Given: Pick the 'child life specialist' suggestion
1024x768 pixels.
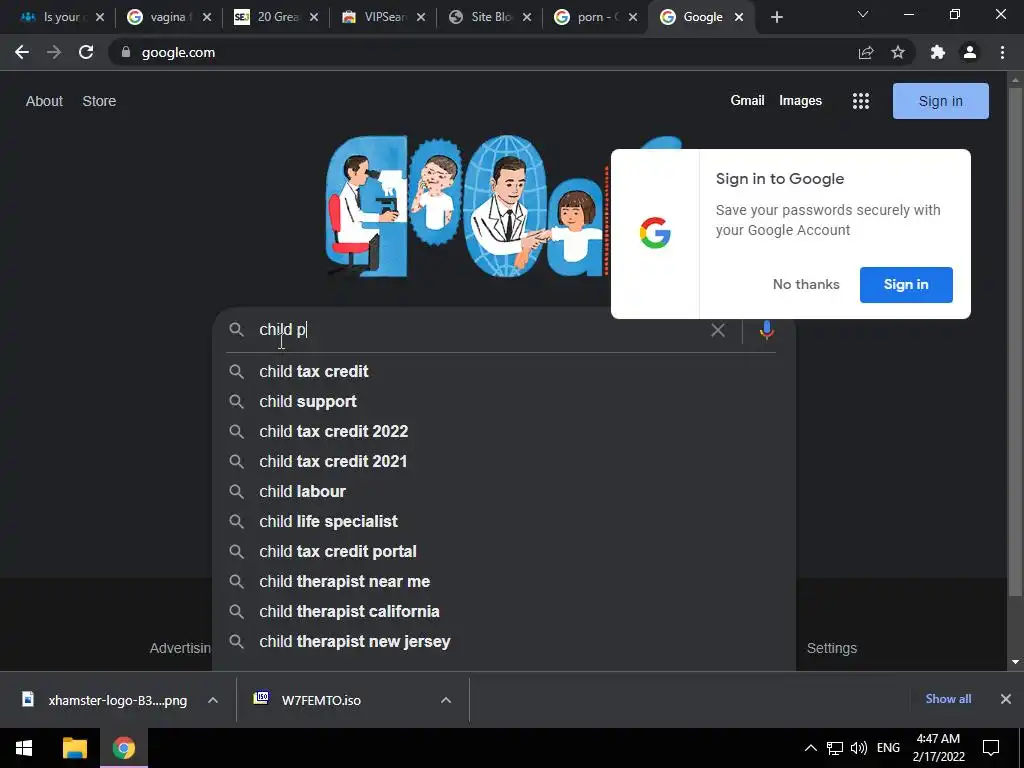Looking at the screenshot, I should [504, 521].
